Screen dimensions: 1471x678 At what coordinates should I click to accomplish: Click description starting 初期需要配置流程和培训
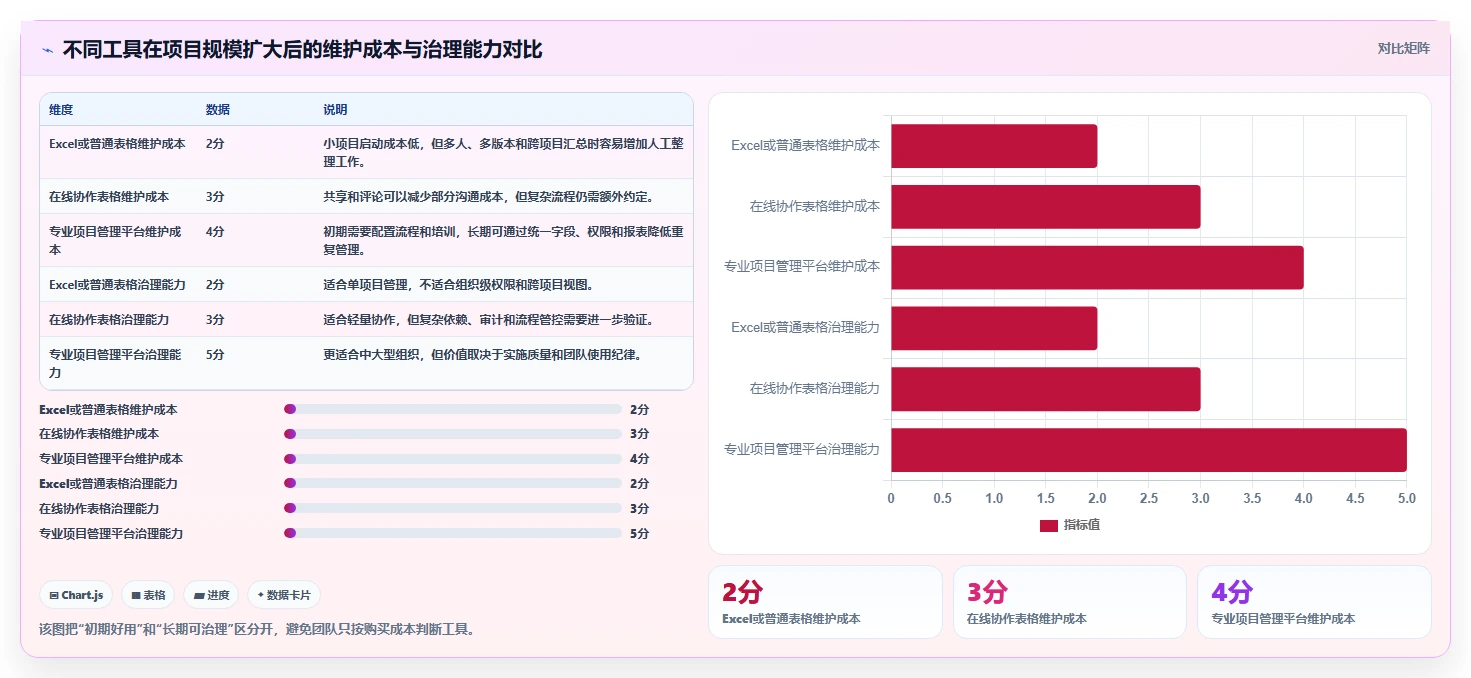click(503, 240)
